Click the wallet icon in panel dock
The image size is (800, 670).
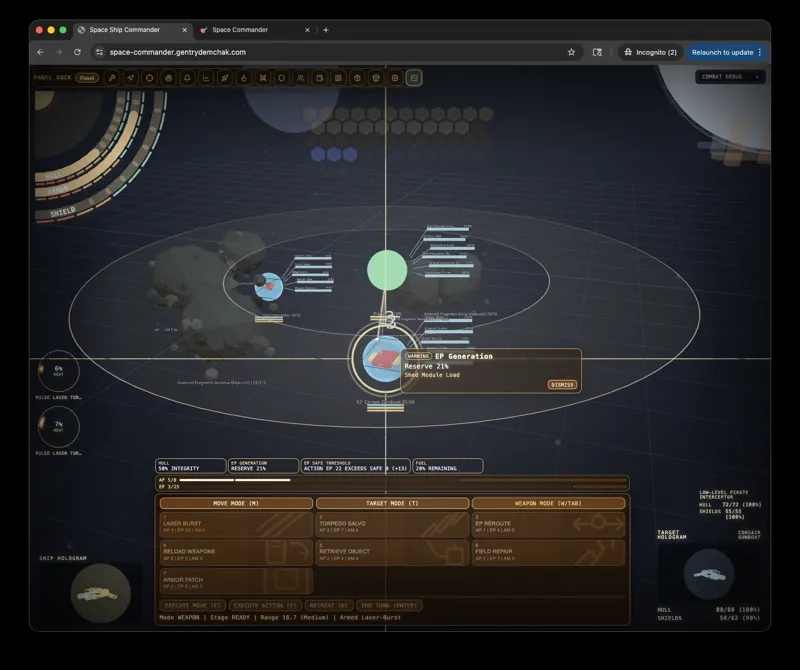click(319, 78)
